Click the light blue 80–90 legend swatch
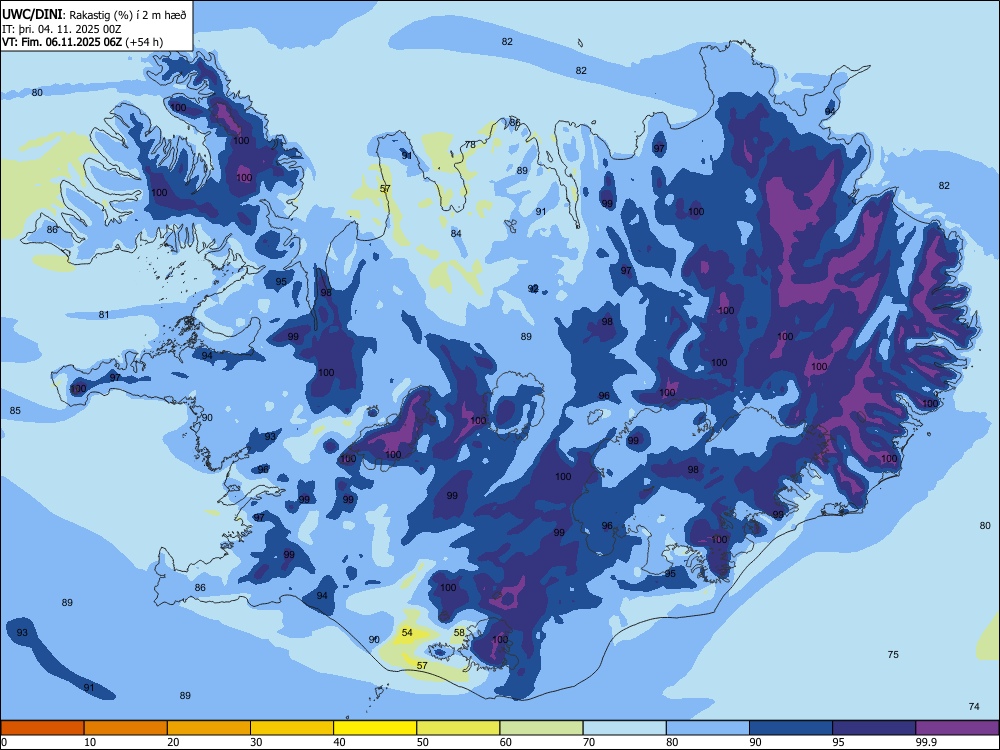The width and height of the screenshot is (1000, 750). 708,728
